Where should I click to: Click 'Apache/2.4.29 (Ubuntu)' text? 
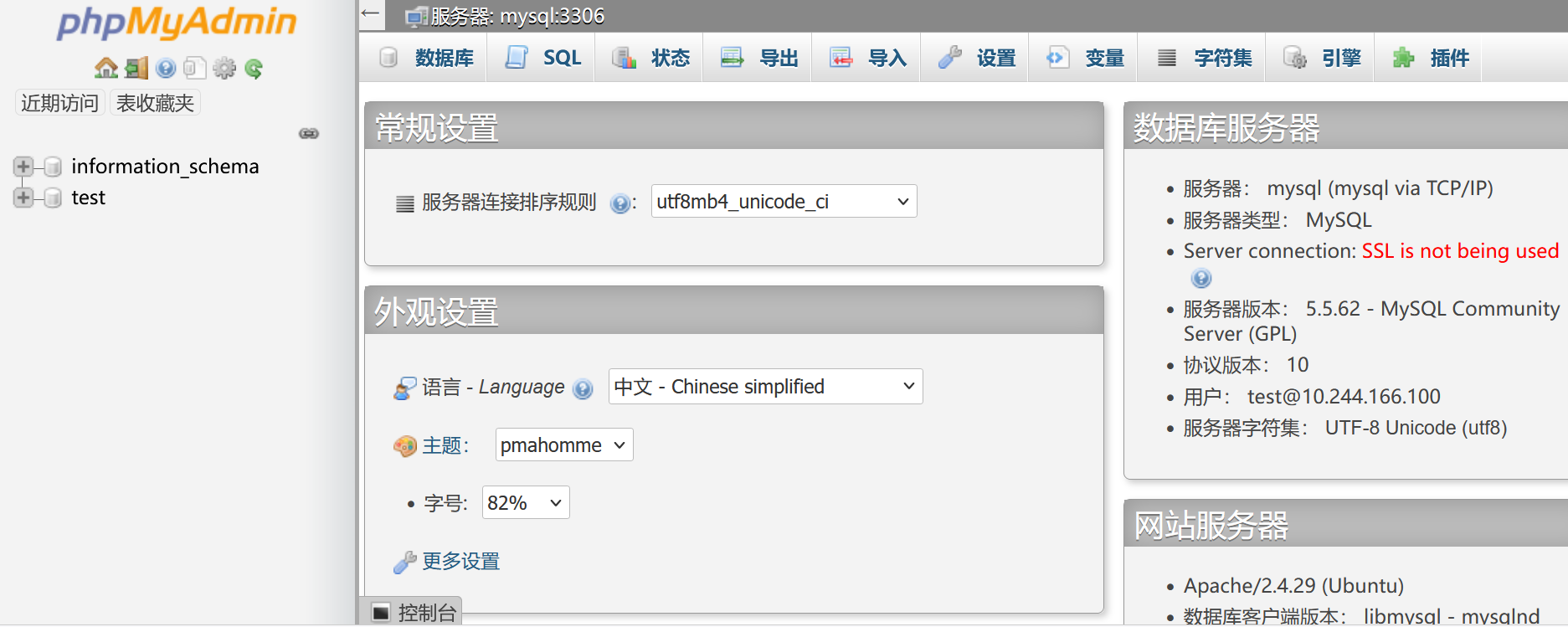pos(1293,586)
